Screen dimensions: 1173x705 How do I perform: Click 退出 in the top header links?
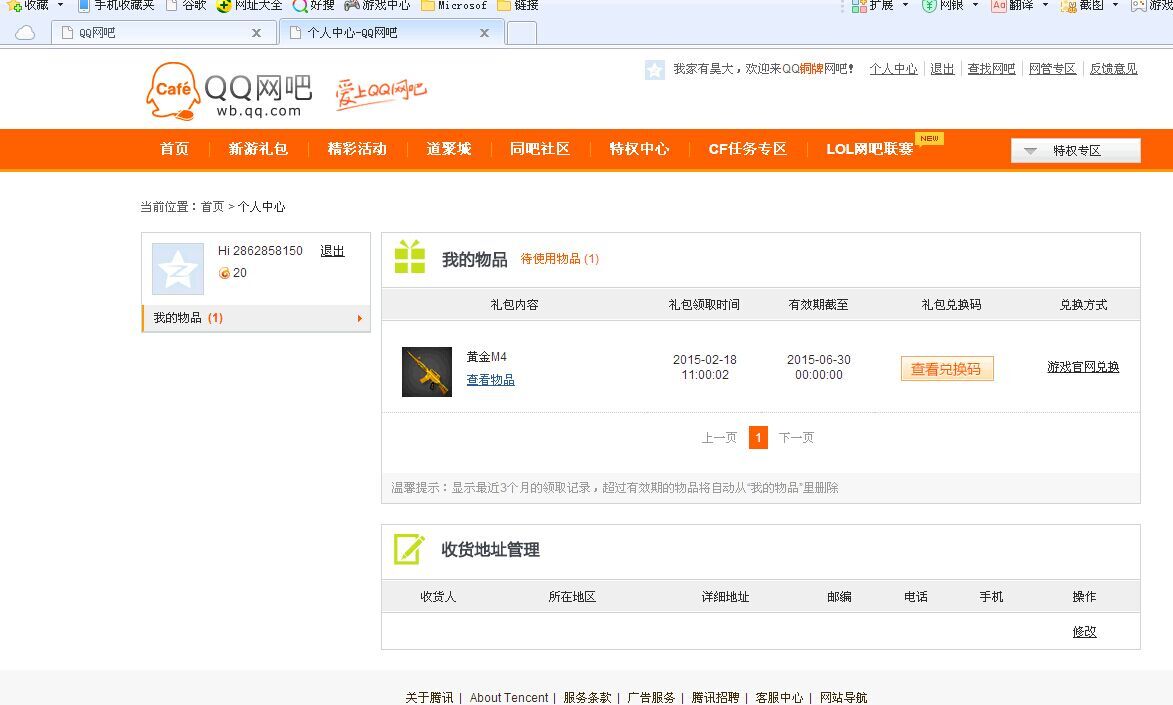[x=943, y=69]
